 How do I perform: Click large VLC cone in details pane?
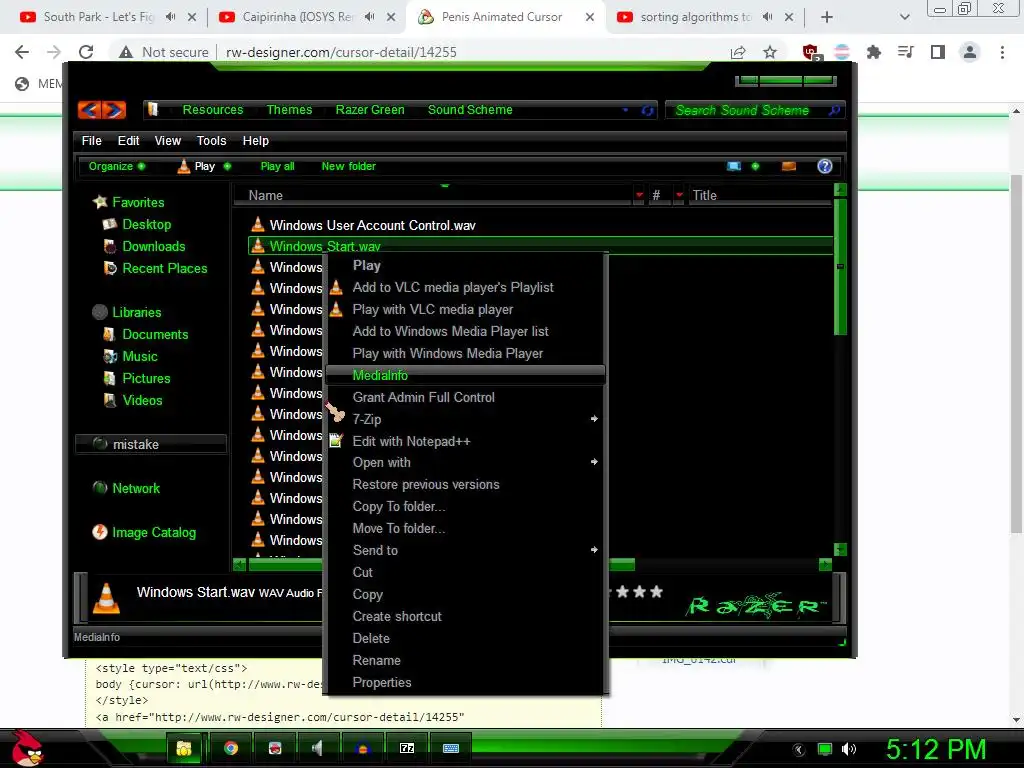[106, 598]
